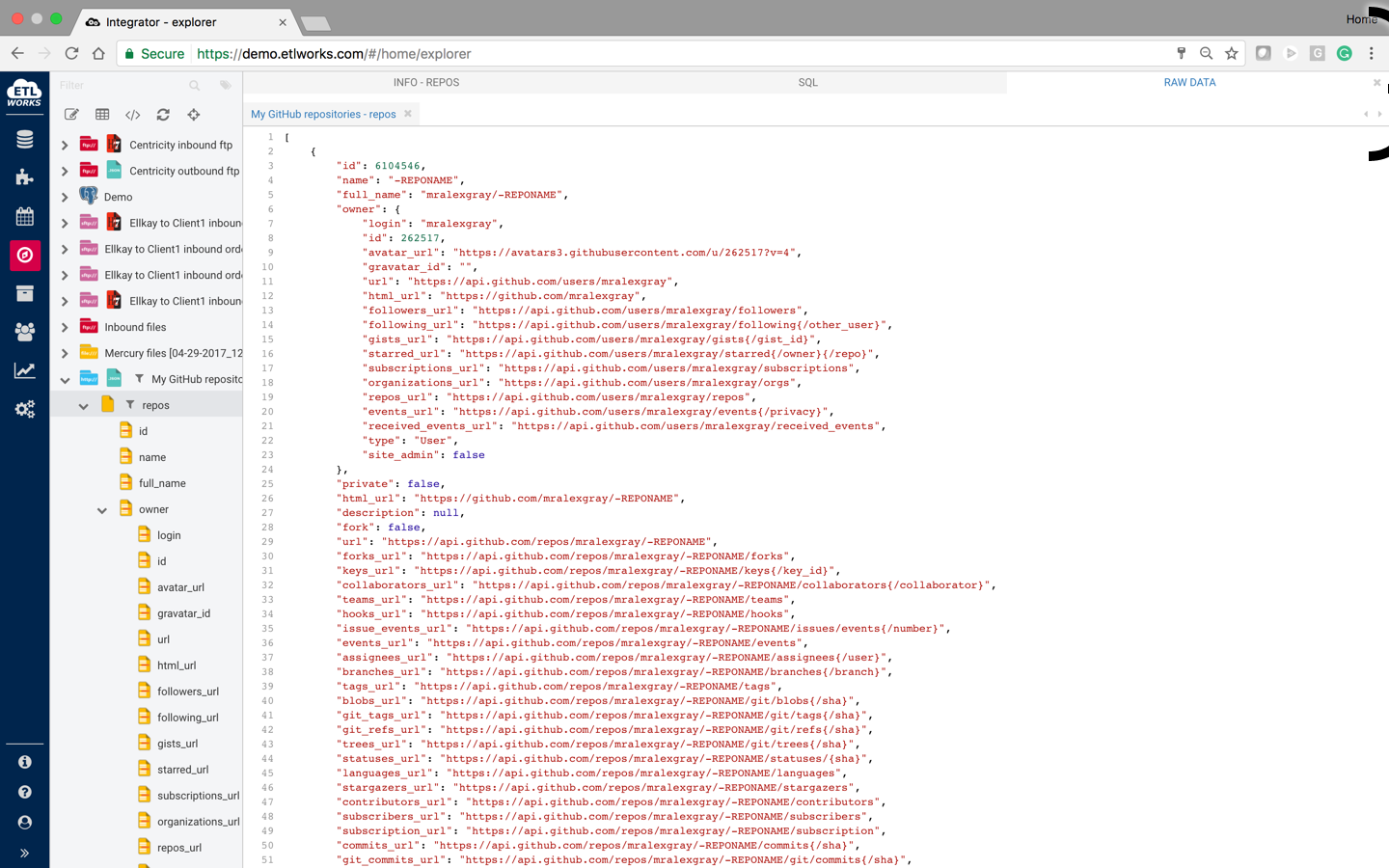The height and width of the screenshot is (868, 1389).
Task: Open the calendar scheduler sidebar icon
Action: tap(24, 216)
